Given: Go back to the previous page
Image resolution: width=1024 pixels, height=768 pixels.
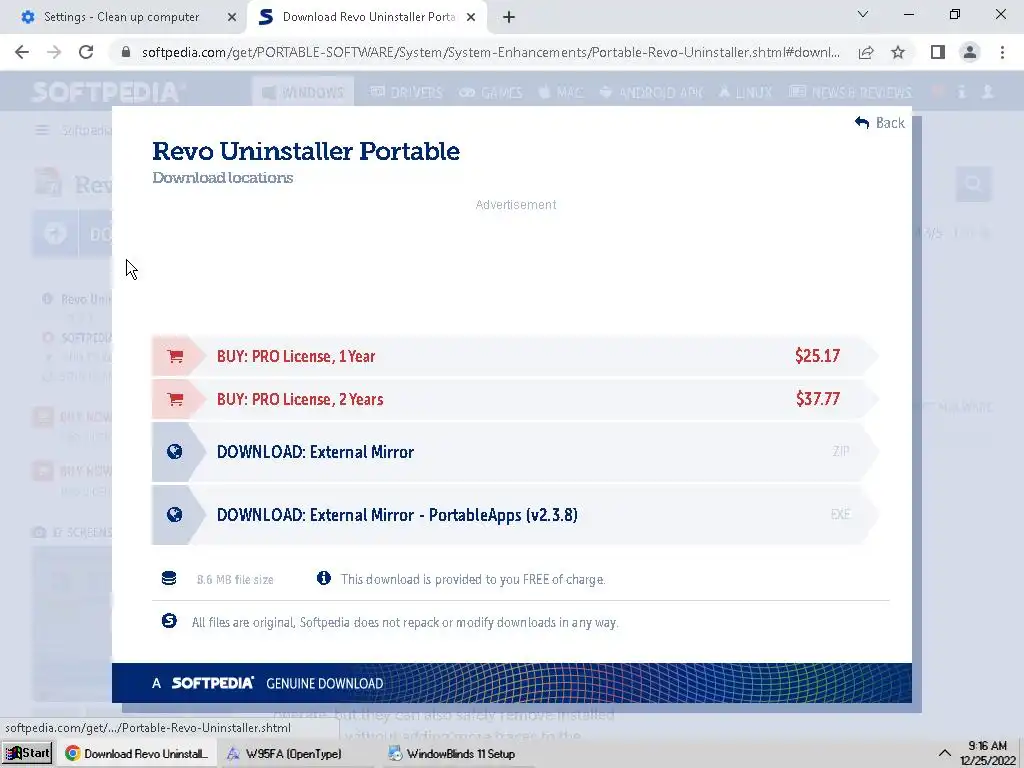Looking at the screenshot, I should tap(22, 52).
